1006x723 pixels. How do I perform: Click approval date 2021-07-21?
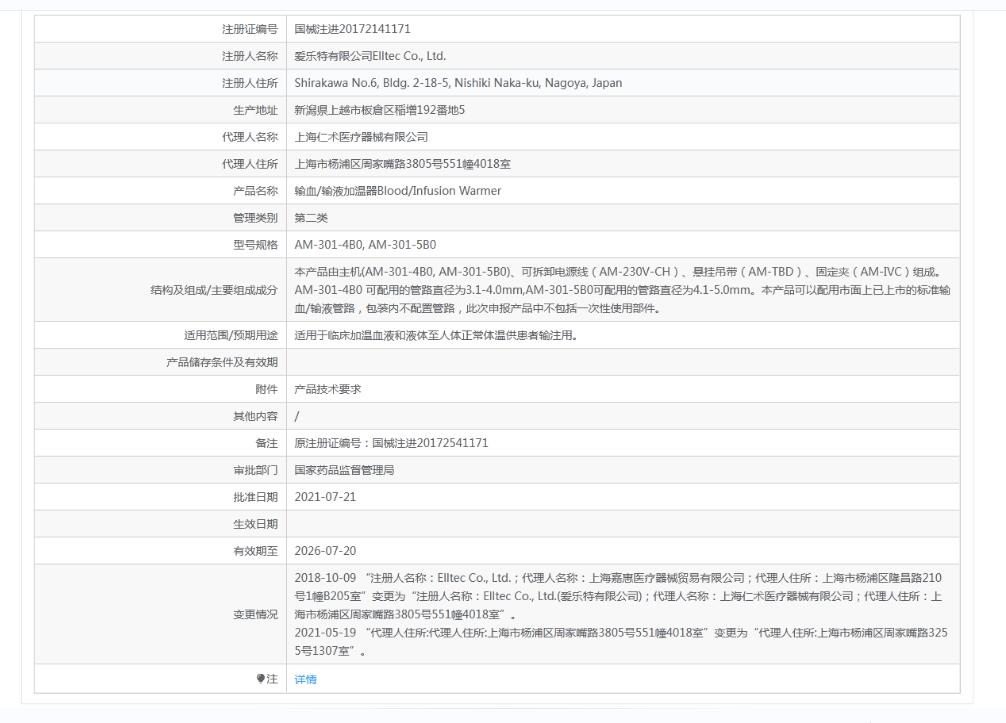[325, 497]
